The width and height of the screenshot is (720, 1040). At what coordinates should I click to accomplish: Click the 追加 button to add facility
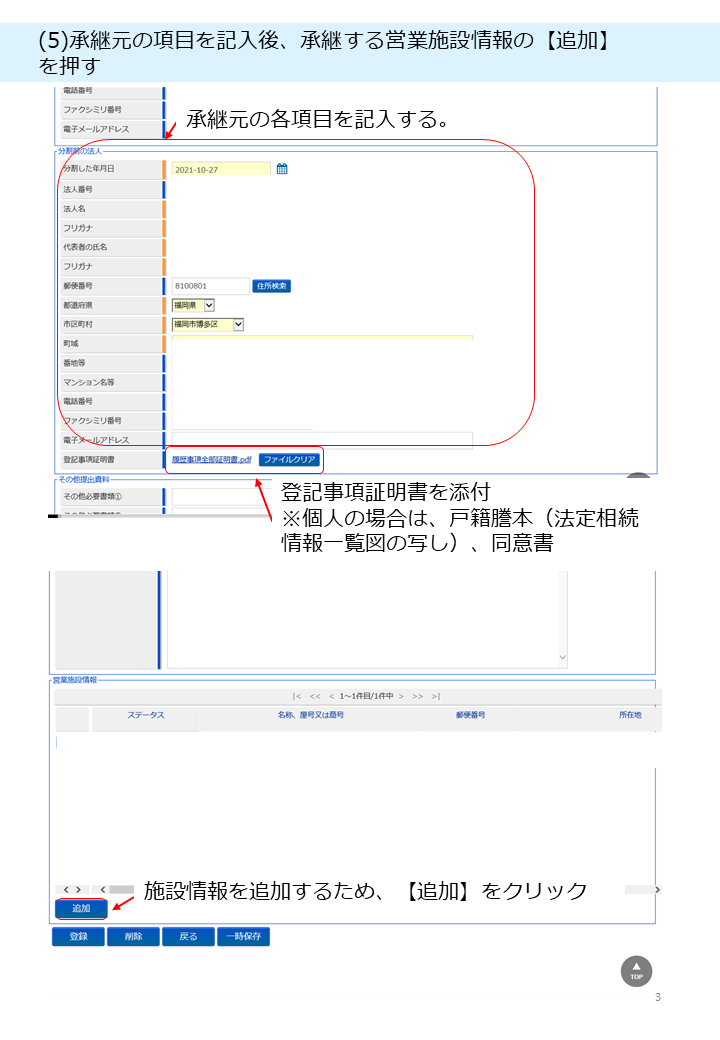[80, 909]
